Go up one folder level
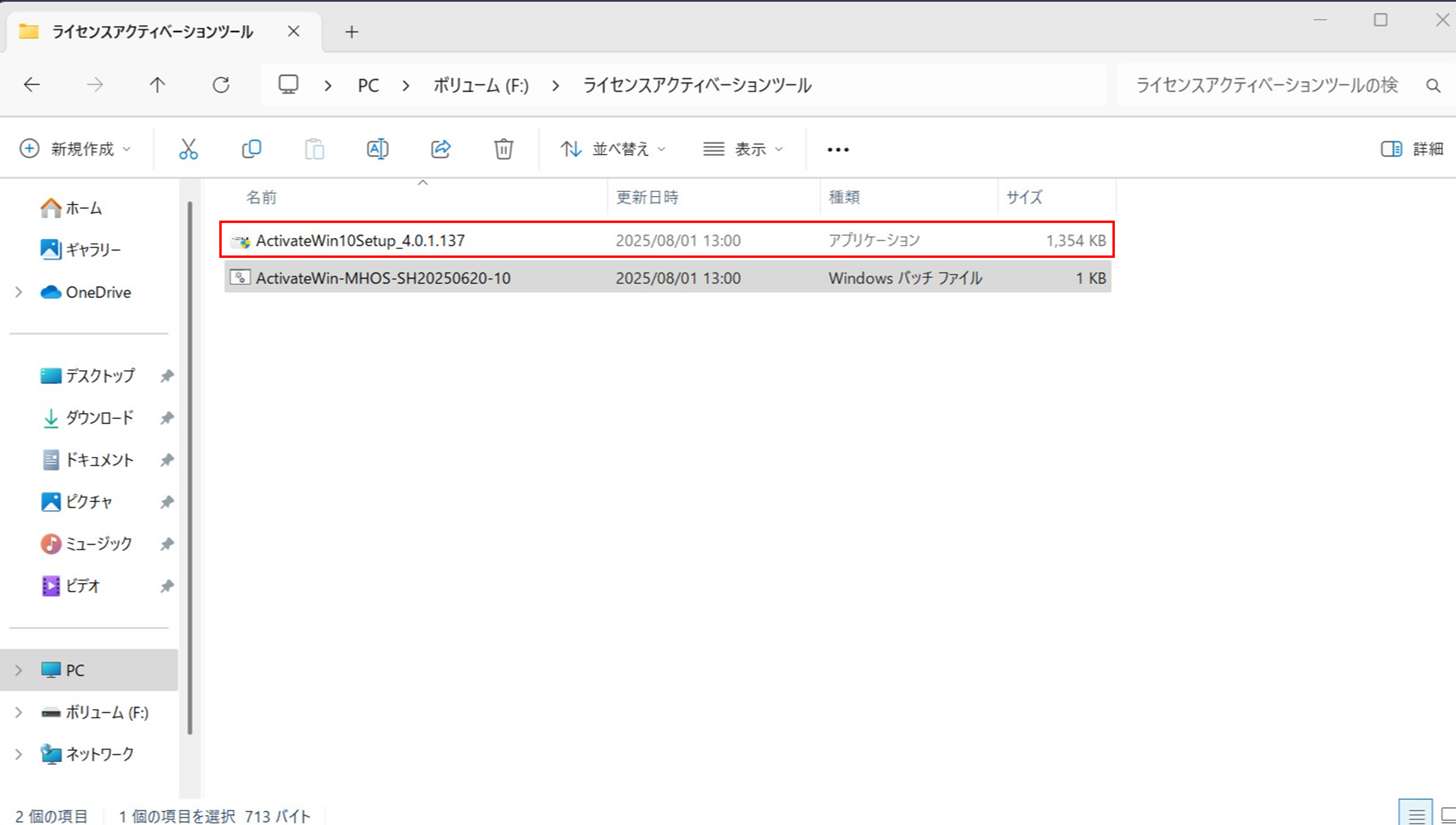 [x=158, y=85]
